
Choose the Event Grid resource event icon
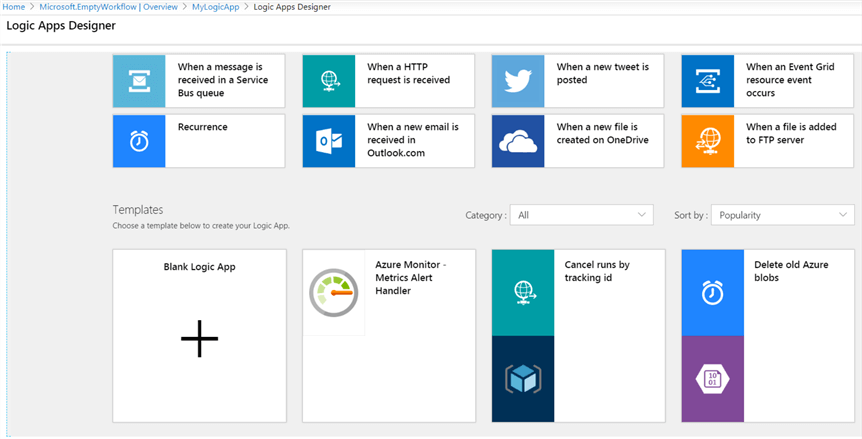707,81
